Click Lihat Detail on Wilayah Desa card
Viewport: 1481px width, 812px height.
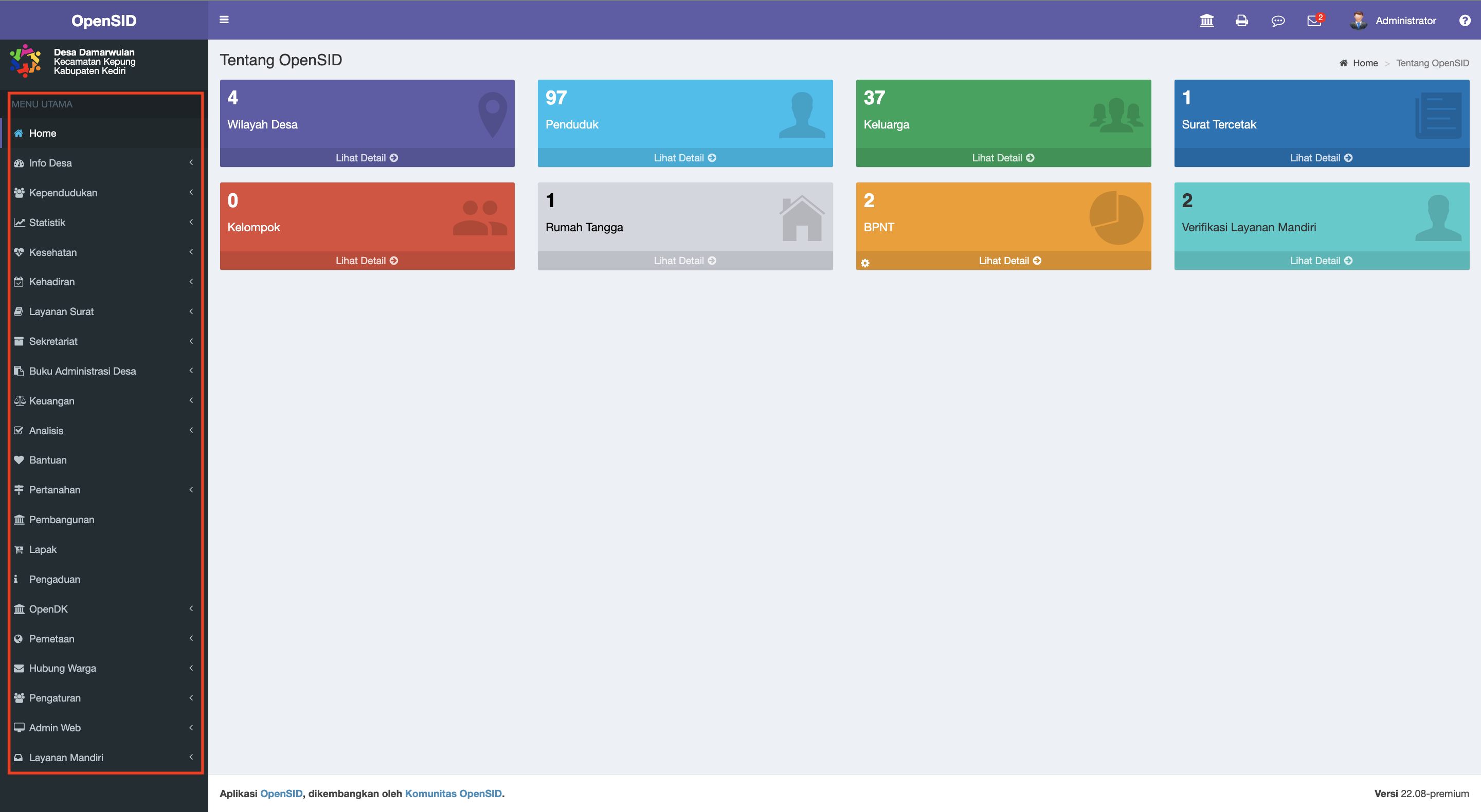tap(367, 157)
